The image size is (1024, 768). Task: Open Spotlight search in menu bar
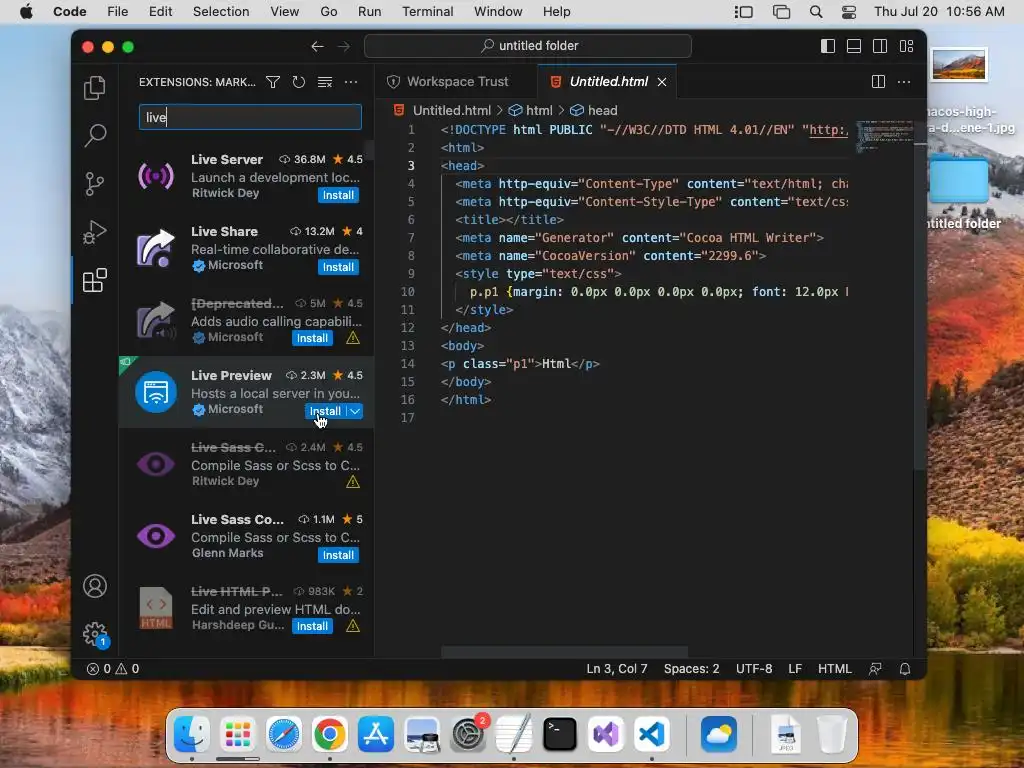point(816,12)
